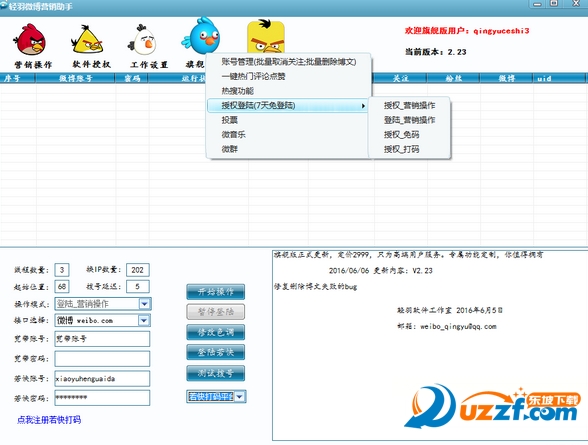This screenshot has height=445, width=588.
Task: Open the 接口选择 weibo.com dropdown
Action: tap(144, 320)
